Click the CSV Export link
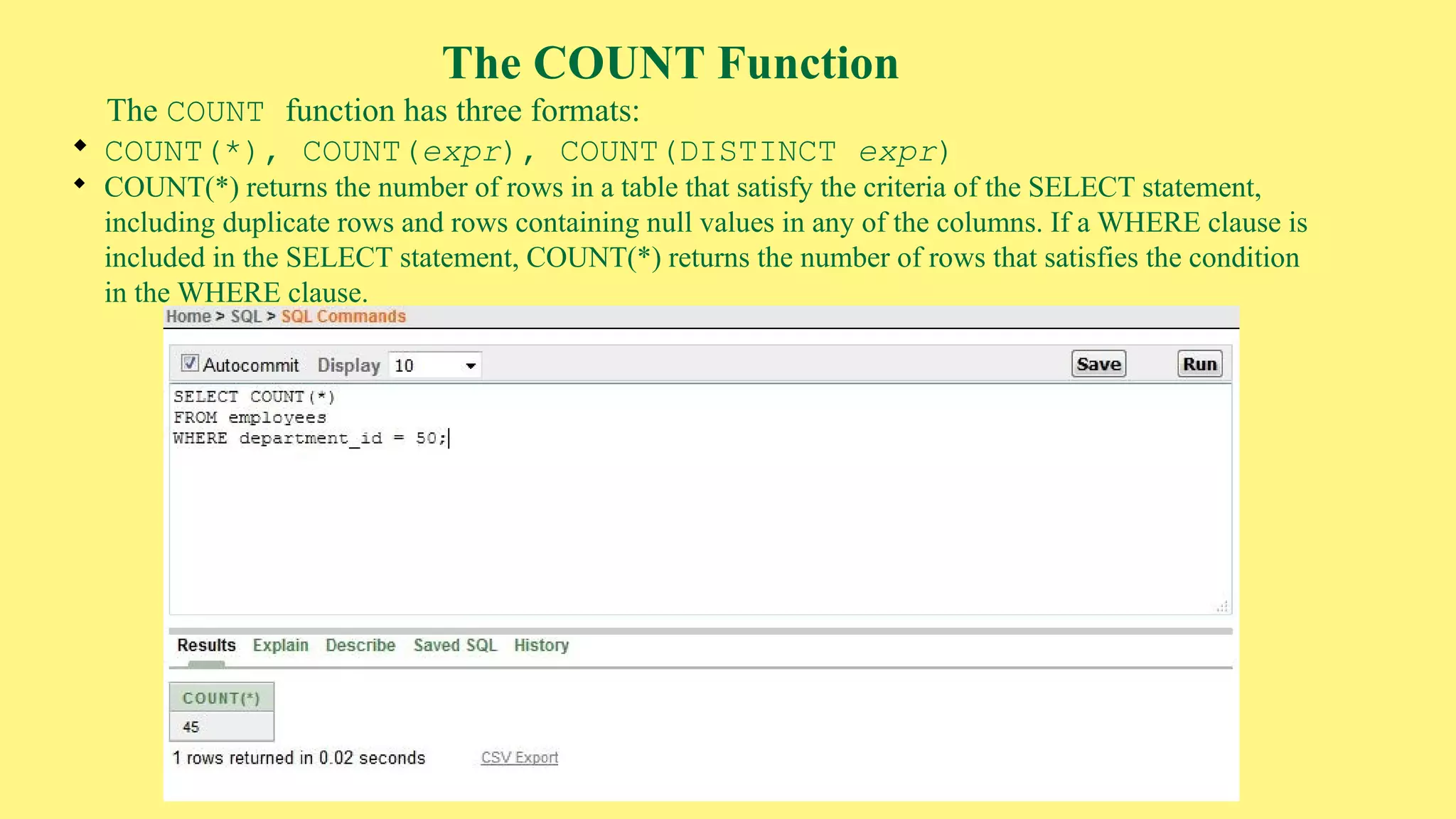 [x=520, y=758]
